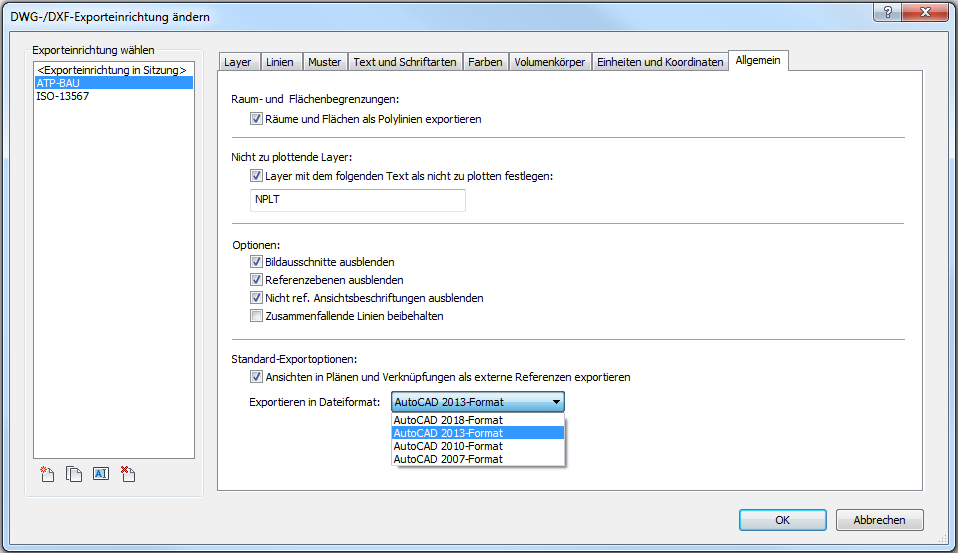Image resolution: width=958 pixels, height=553 pixels.
Task: Uncheck 'Bildausschnitte ausblenden' option
Action: [x=257, y=262]
